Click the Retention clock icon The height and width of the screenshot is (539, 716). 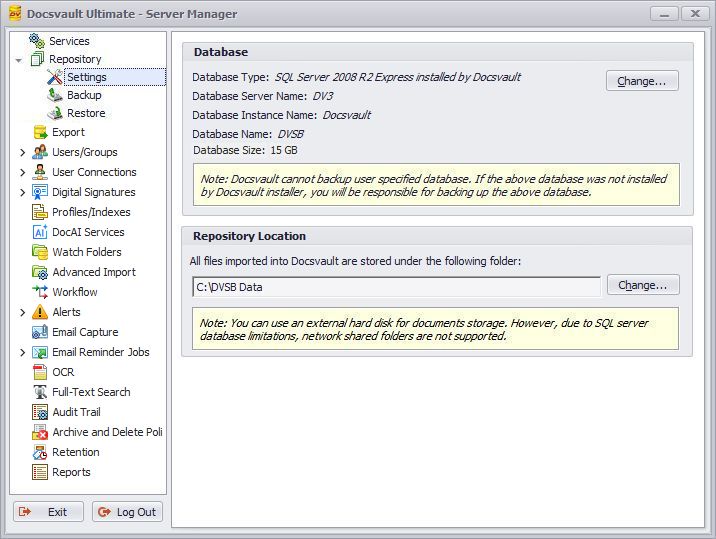[x=40, y=452]
